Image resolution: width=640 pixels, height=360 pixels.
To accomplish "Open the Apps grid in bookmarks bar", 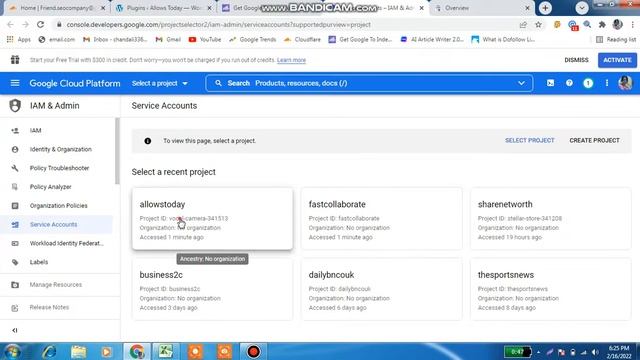I will pyautogui.click(x=19, y=40).
